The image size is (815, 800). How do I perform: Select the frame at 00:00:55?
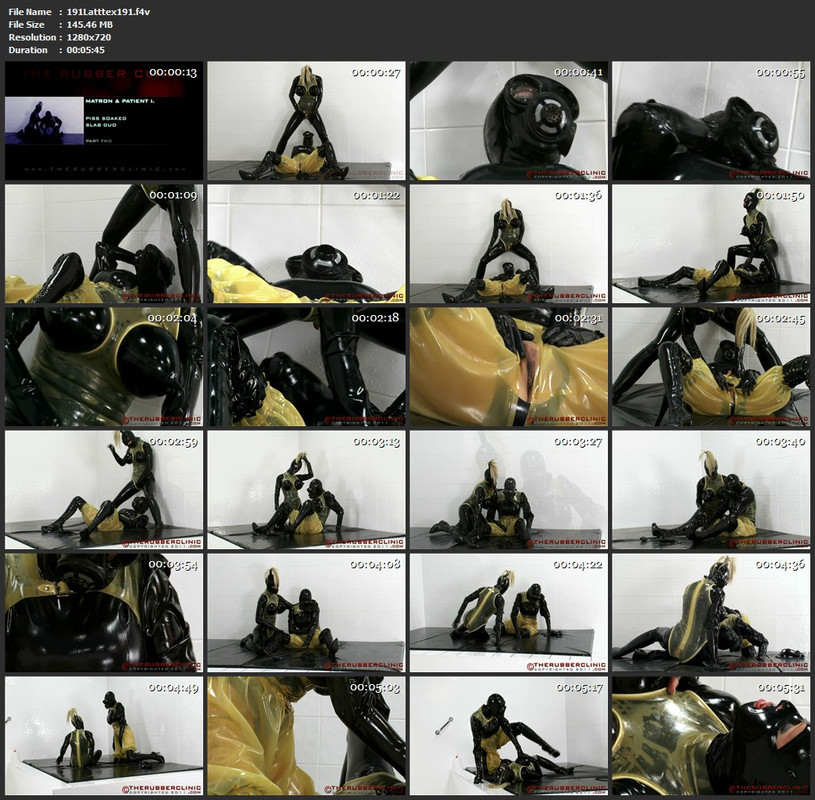click(x=711, y=121)
